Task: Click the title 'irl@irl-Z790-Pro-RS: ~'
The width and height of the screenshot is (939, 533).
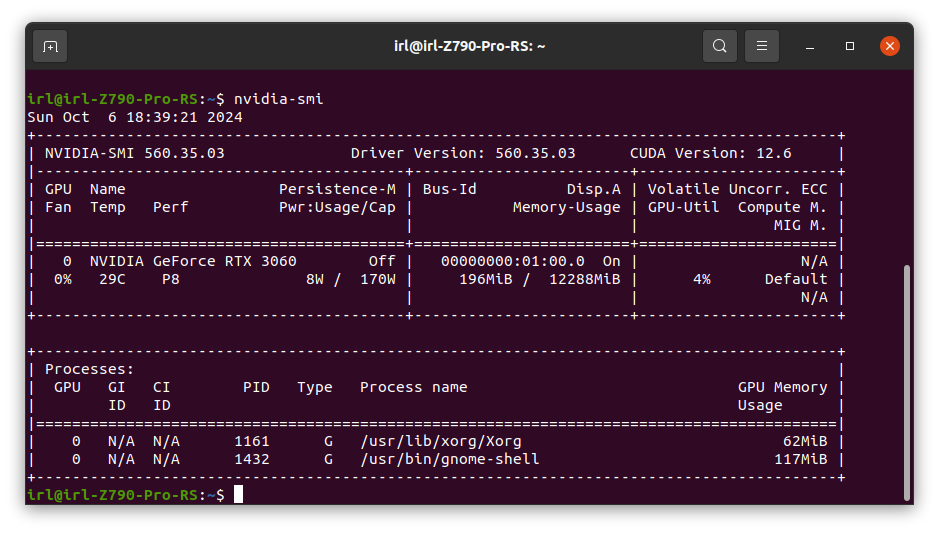Action: tap(470, 46)
